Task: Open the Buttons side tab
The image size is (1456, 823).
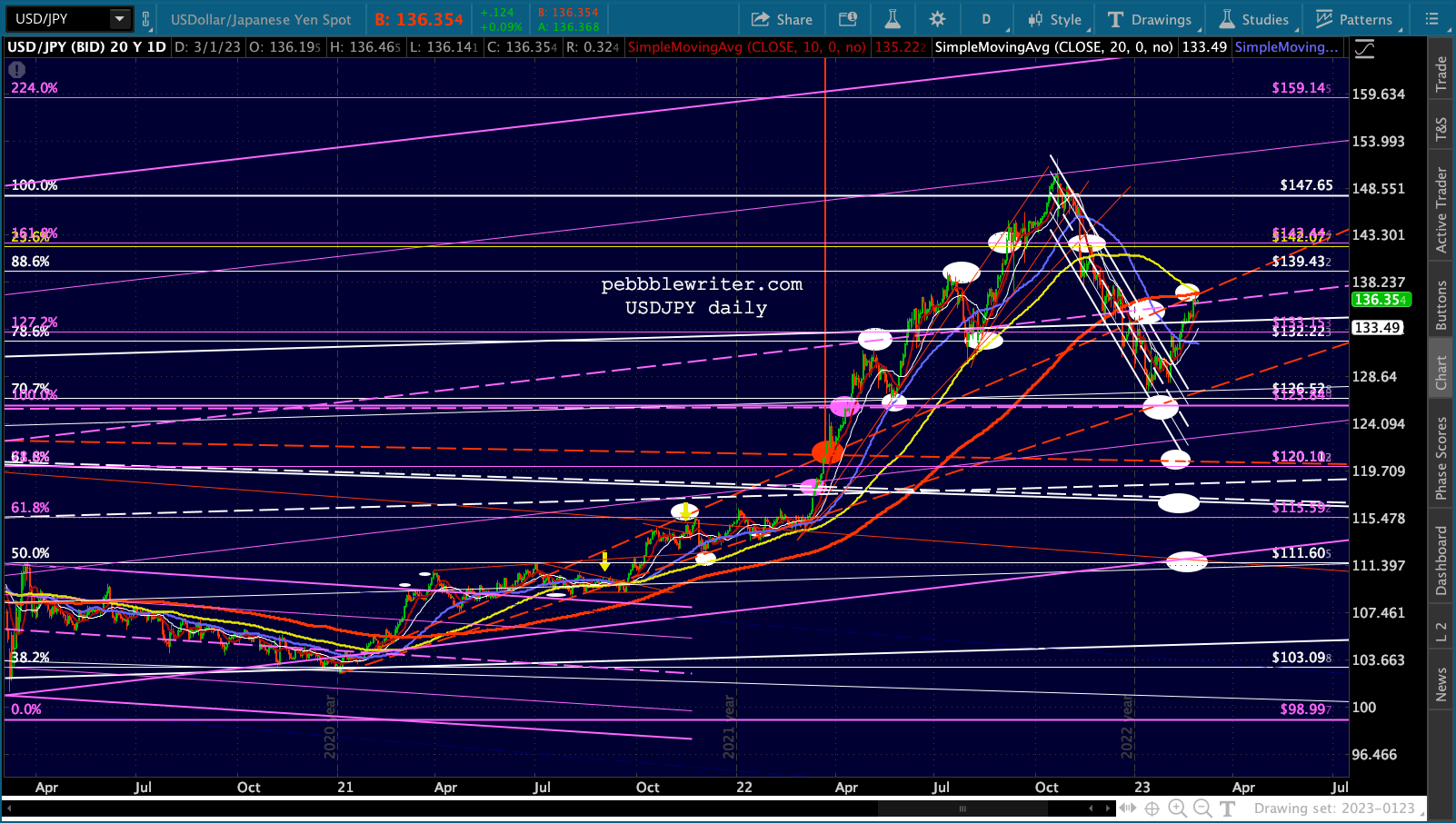Action: 1441,304
